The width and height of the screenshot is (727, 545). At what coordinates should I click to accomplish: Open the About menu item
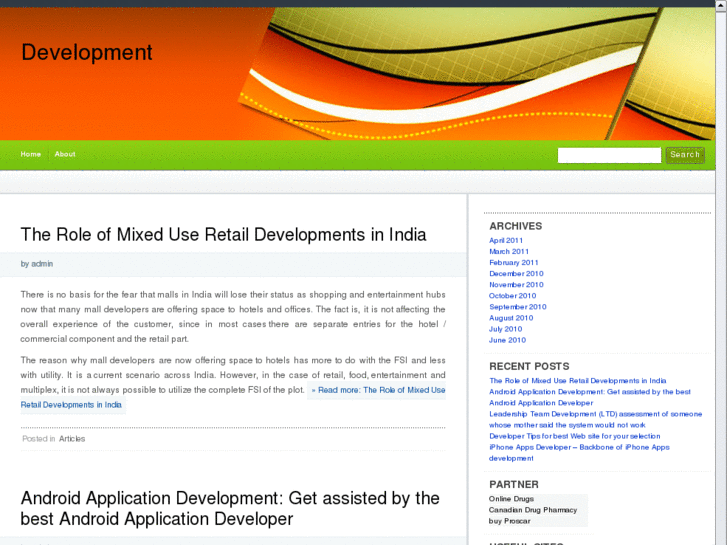pyautogui.click(x=65, y=154)
